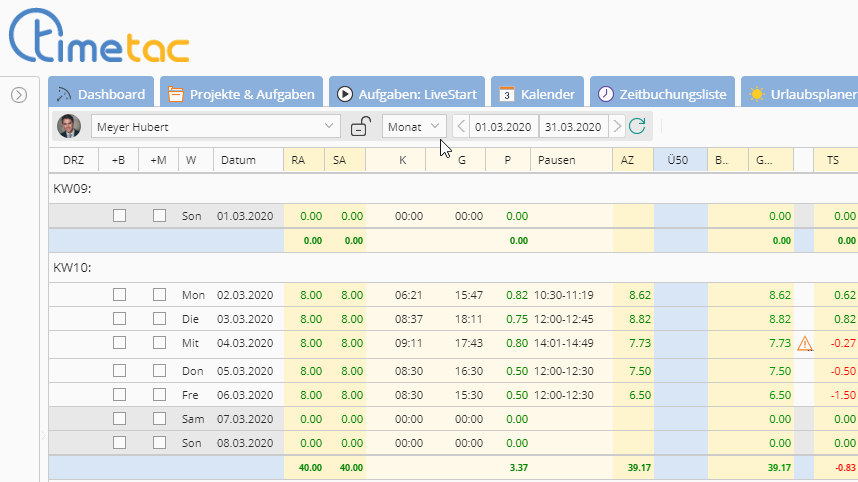
Task: Tick the +B checkbox for 02.03.2020
Action: [119, 295]
